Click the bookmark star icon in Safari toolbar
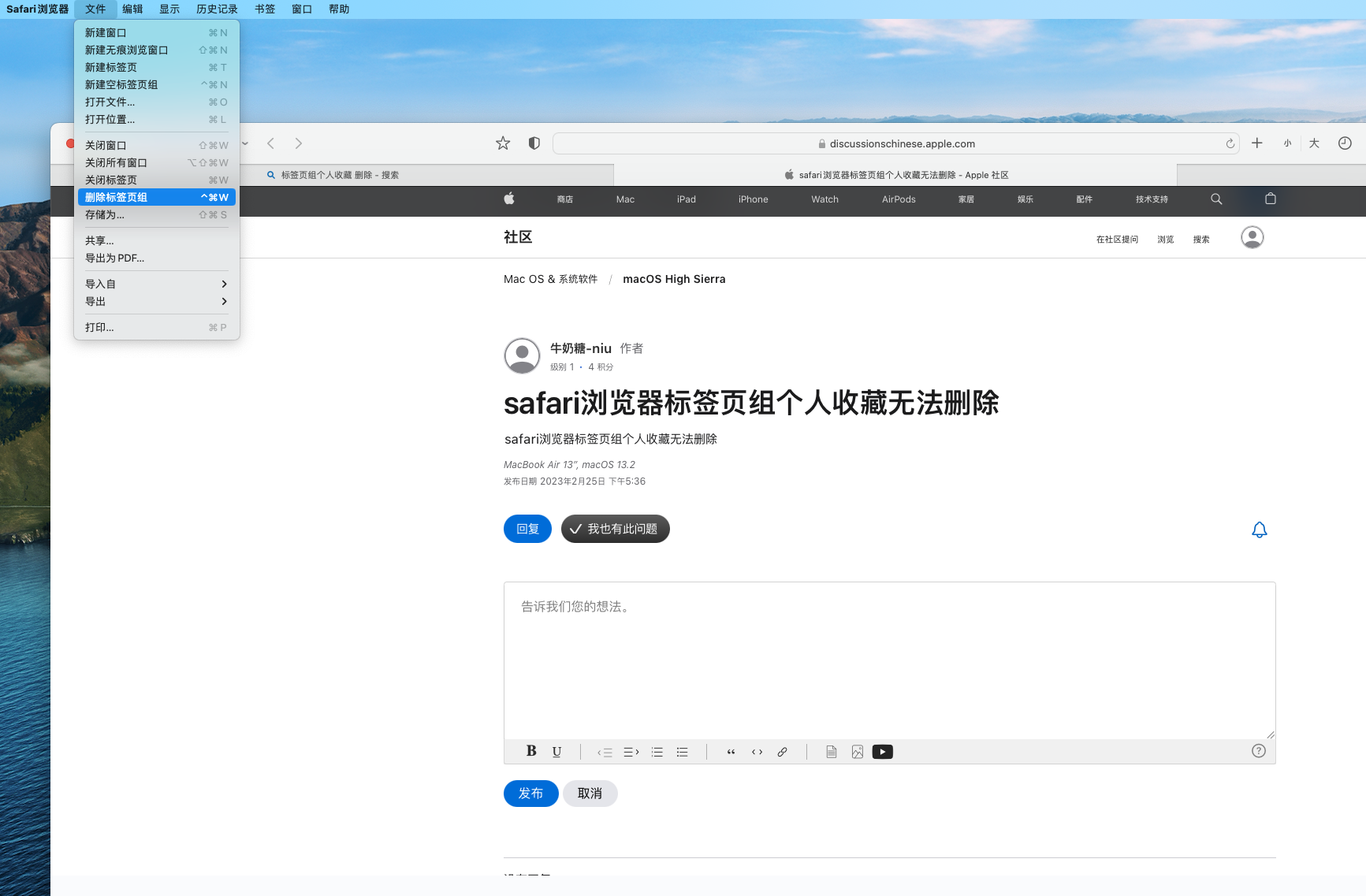This screenshot has height=896, width=1366. (x=503, y=143)
